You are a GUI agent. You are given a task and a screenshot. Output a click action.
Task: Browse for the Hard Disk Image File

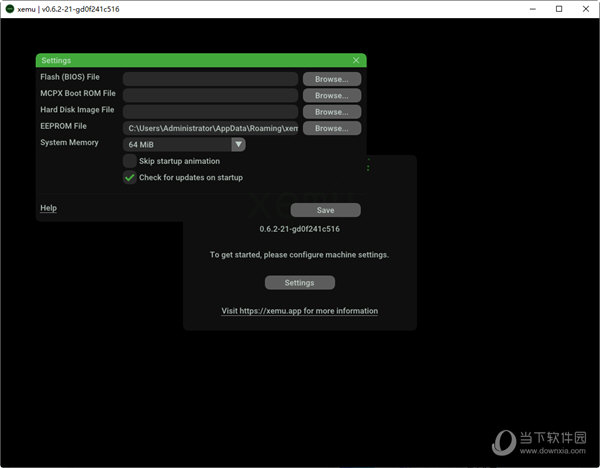coord(332,112)
